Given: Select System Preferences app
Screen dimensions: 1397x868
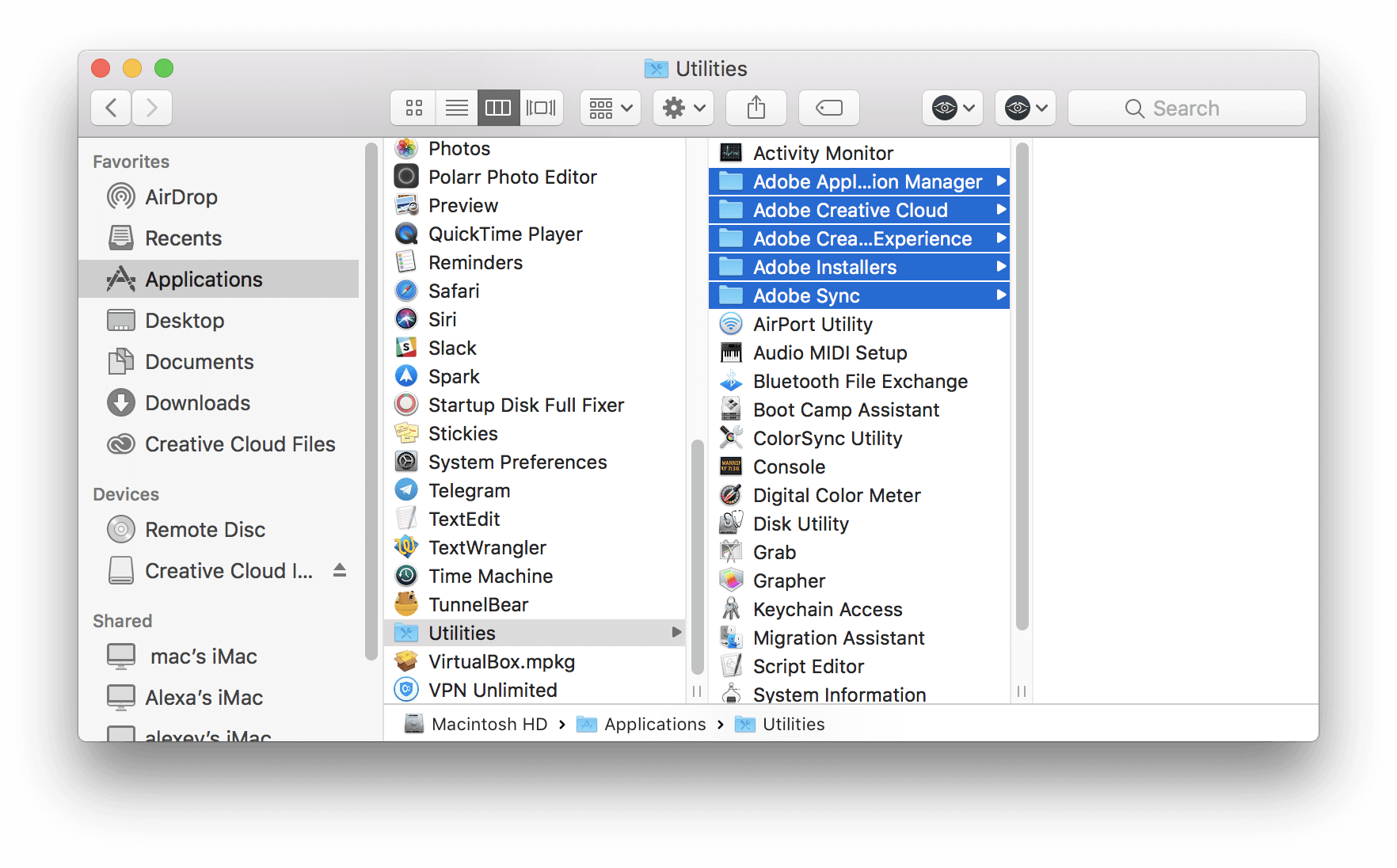Looking at the screenshot, I should pyautogui.click(x=535, y=462).
